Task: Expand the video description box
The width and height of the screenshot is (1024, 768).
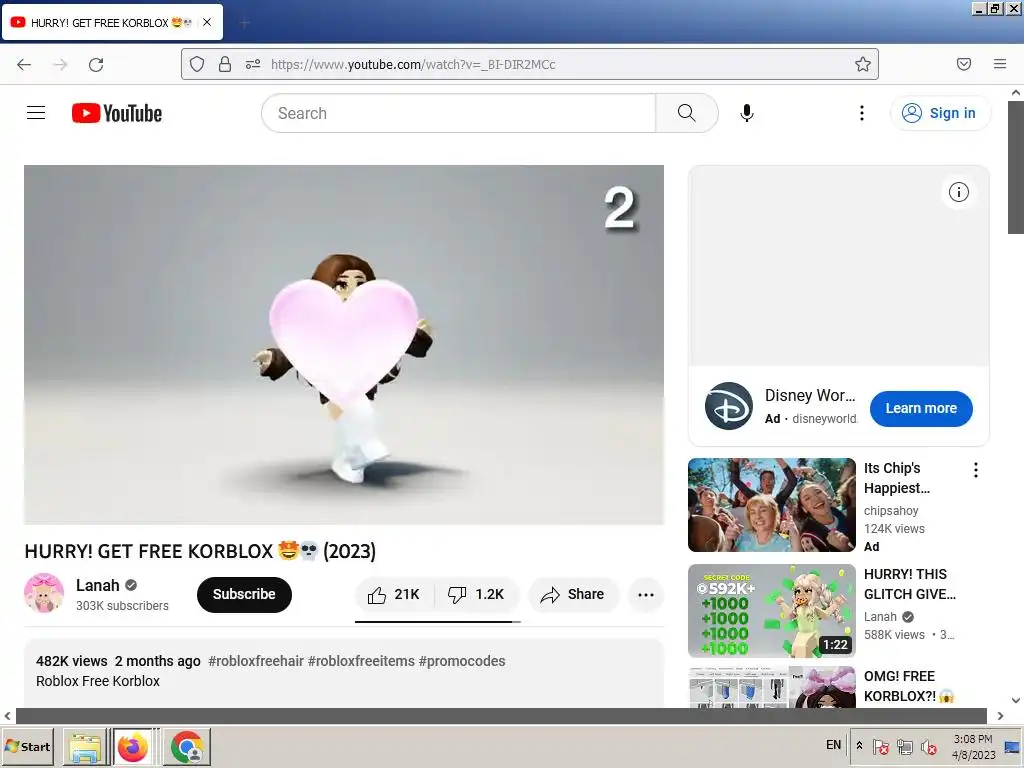Action: 344,673
